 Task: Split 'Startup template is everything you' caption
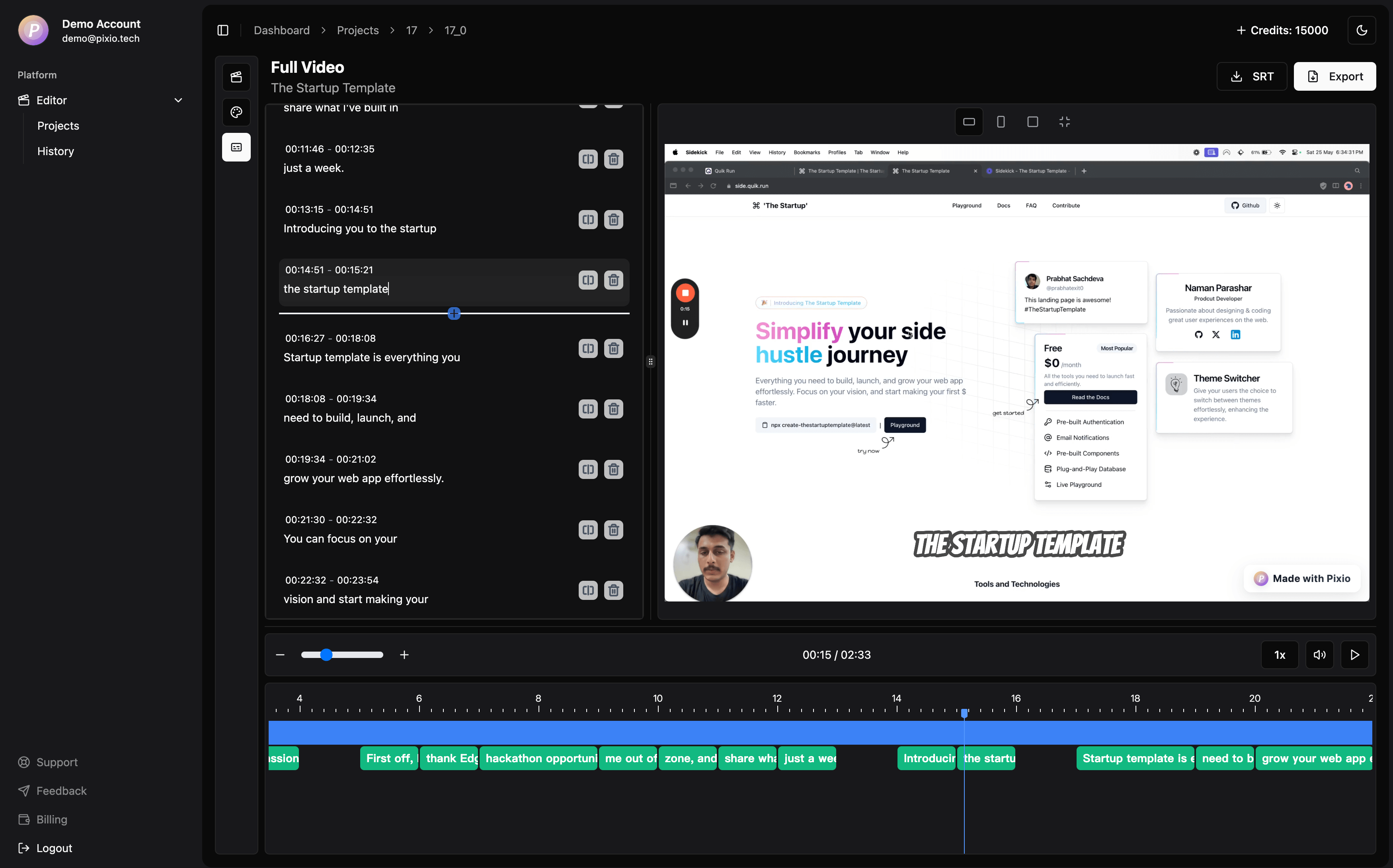tap(588, 348)
